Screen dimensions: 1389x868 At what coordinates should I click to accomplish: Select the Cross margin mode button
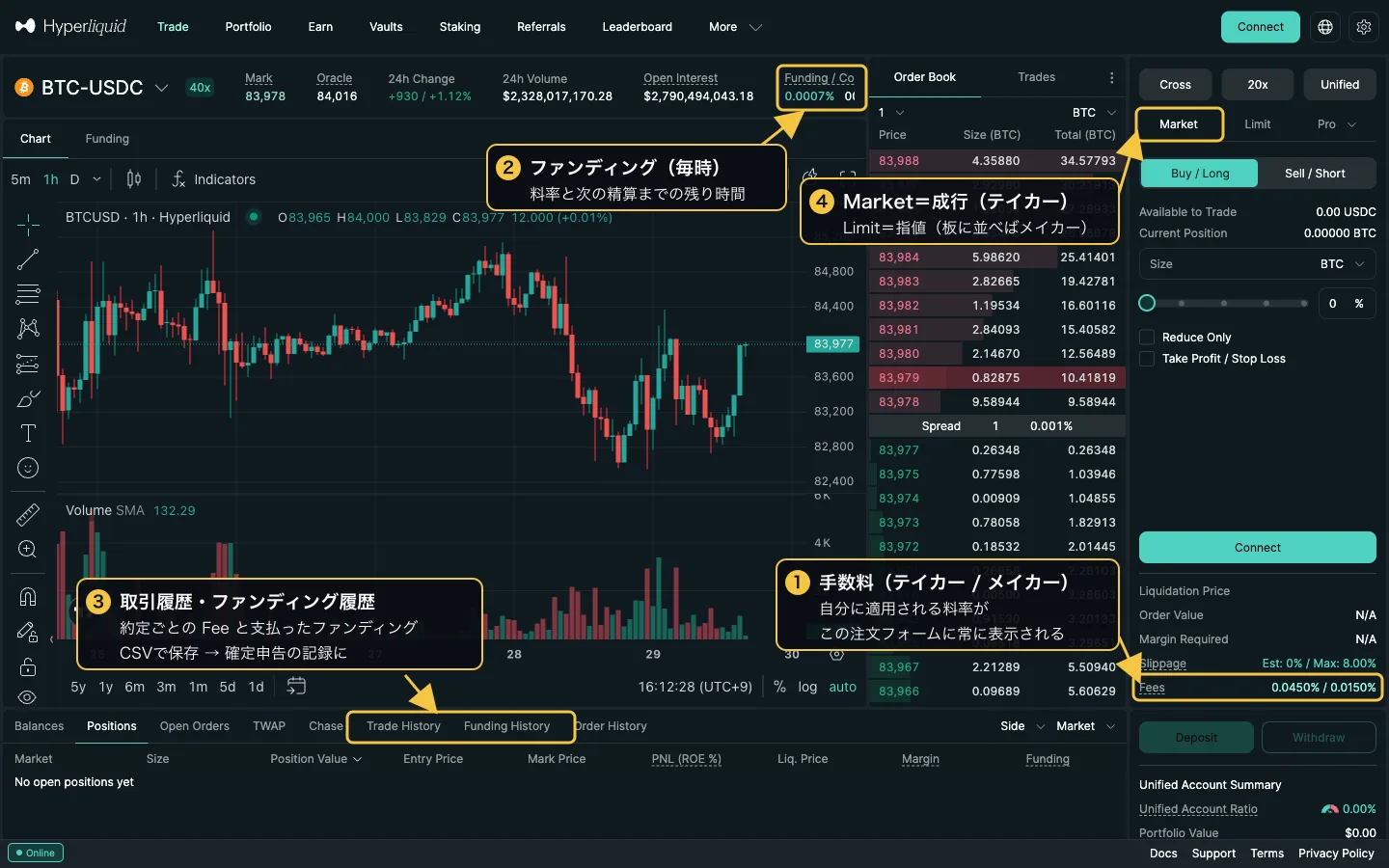coord(1175,85)
